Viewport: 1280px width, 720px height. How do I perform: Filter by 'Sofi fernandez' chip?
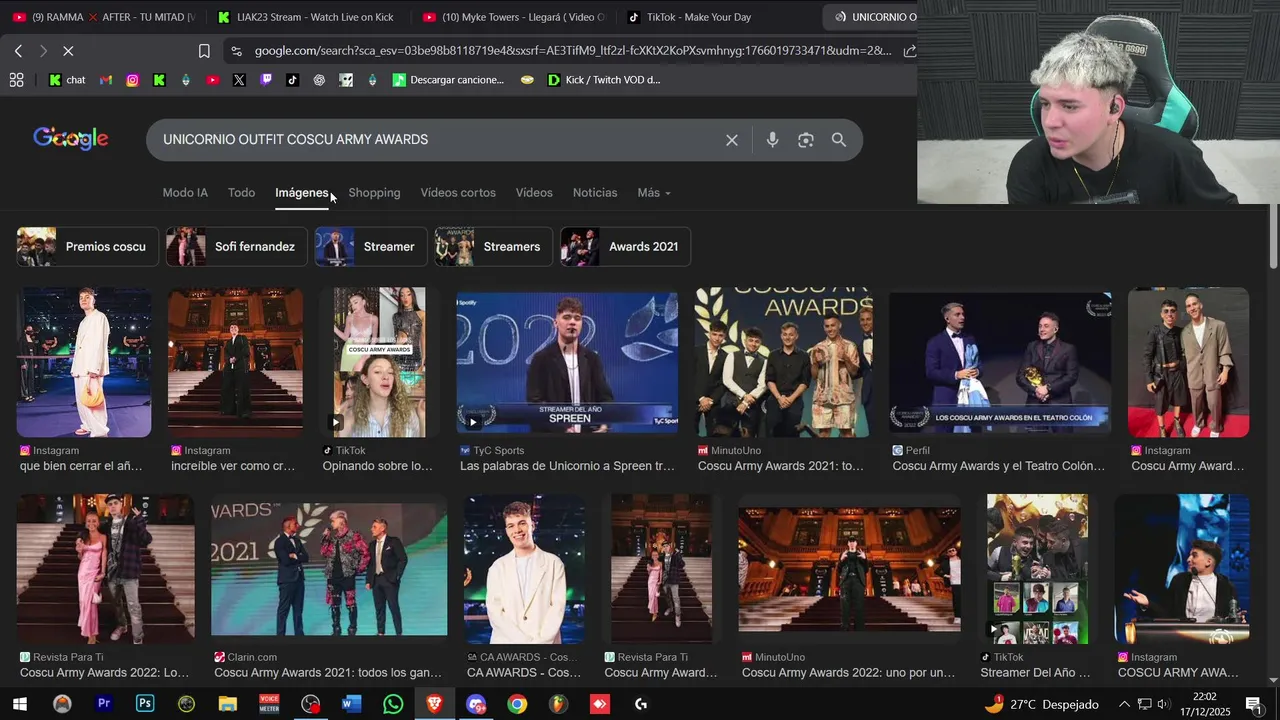pyautogui.click(x=236, y=247)
